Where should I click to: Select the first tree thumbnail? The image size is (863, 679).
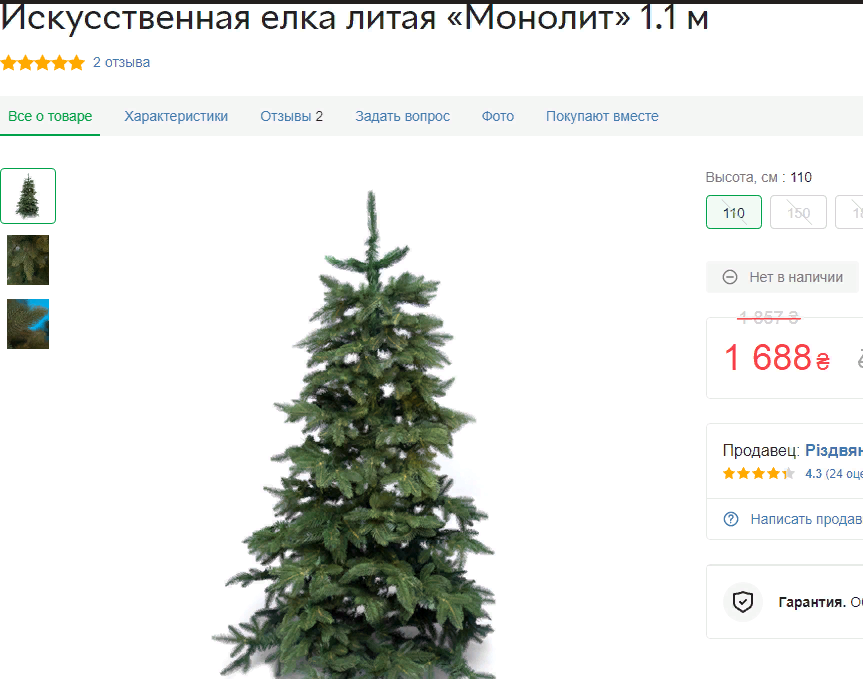pyautogui.click(x=28, y=196)
